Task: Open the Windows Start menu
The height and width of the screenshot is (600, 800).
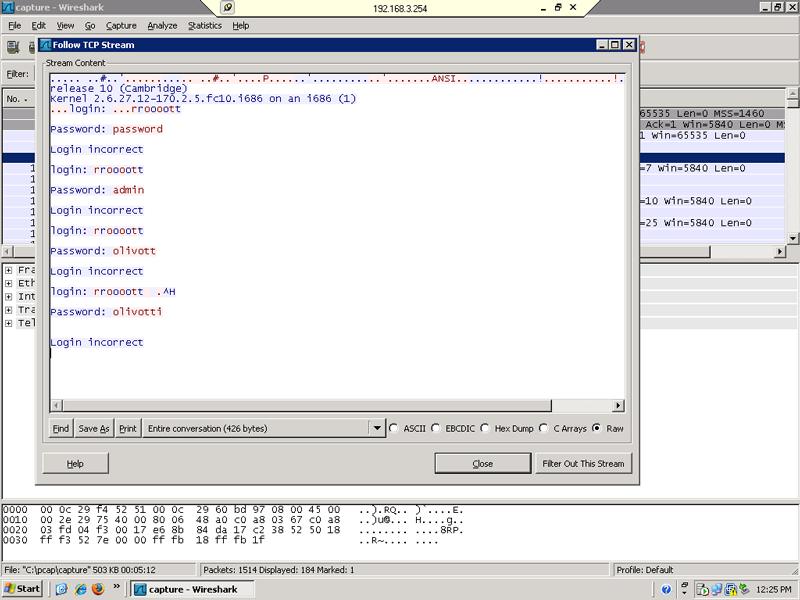Action: [21, 589]
